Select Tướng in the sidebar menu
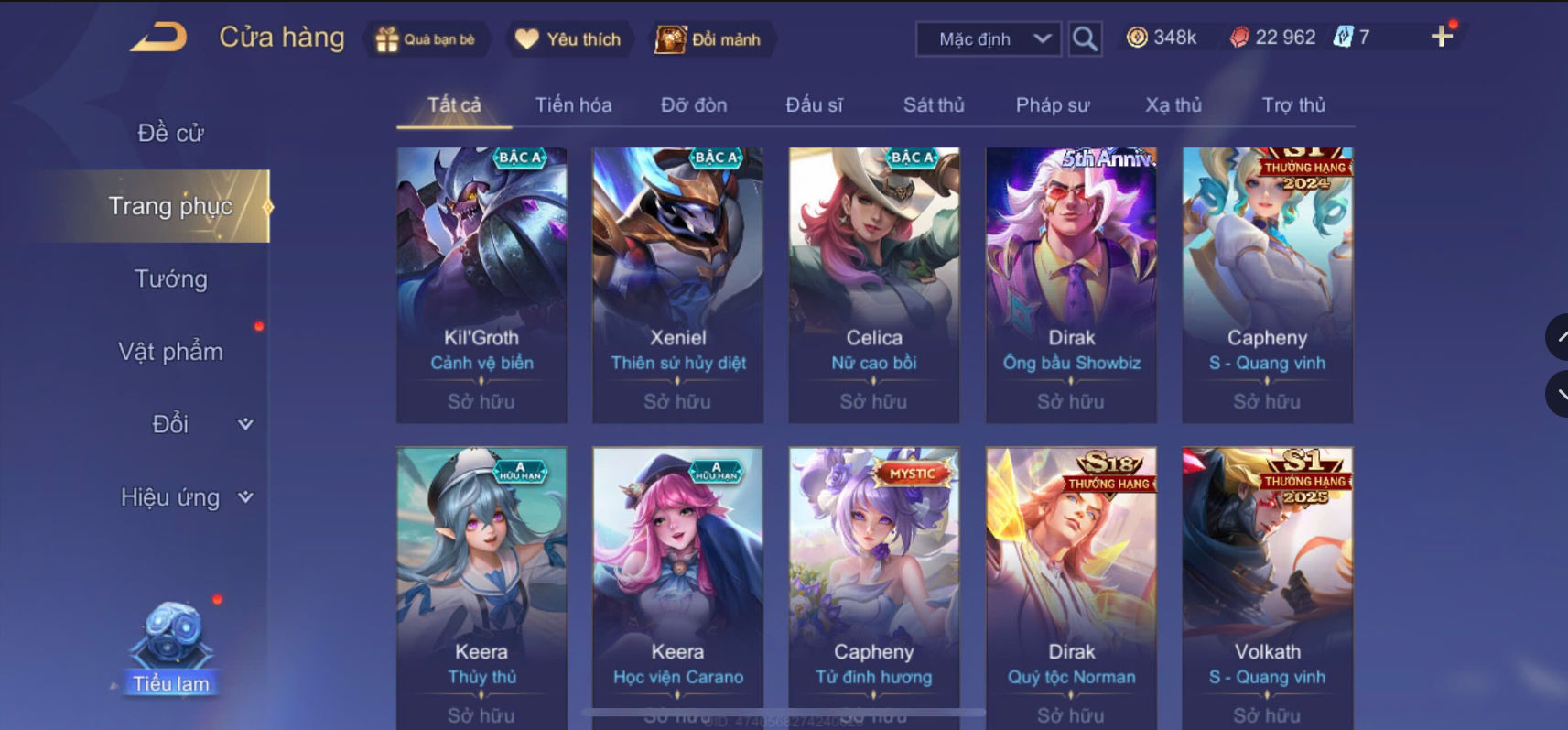Screen dimensions: 1568x730 coord(171,278)
